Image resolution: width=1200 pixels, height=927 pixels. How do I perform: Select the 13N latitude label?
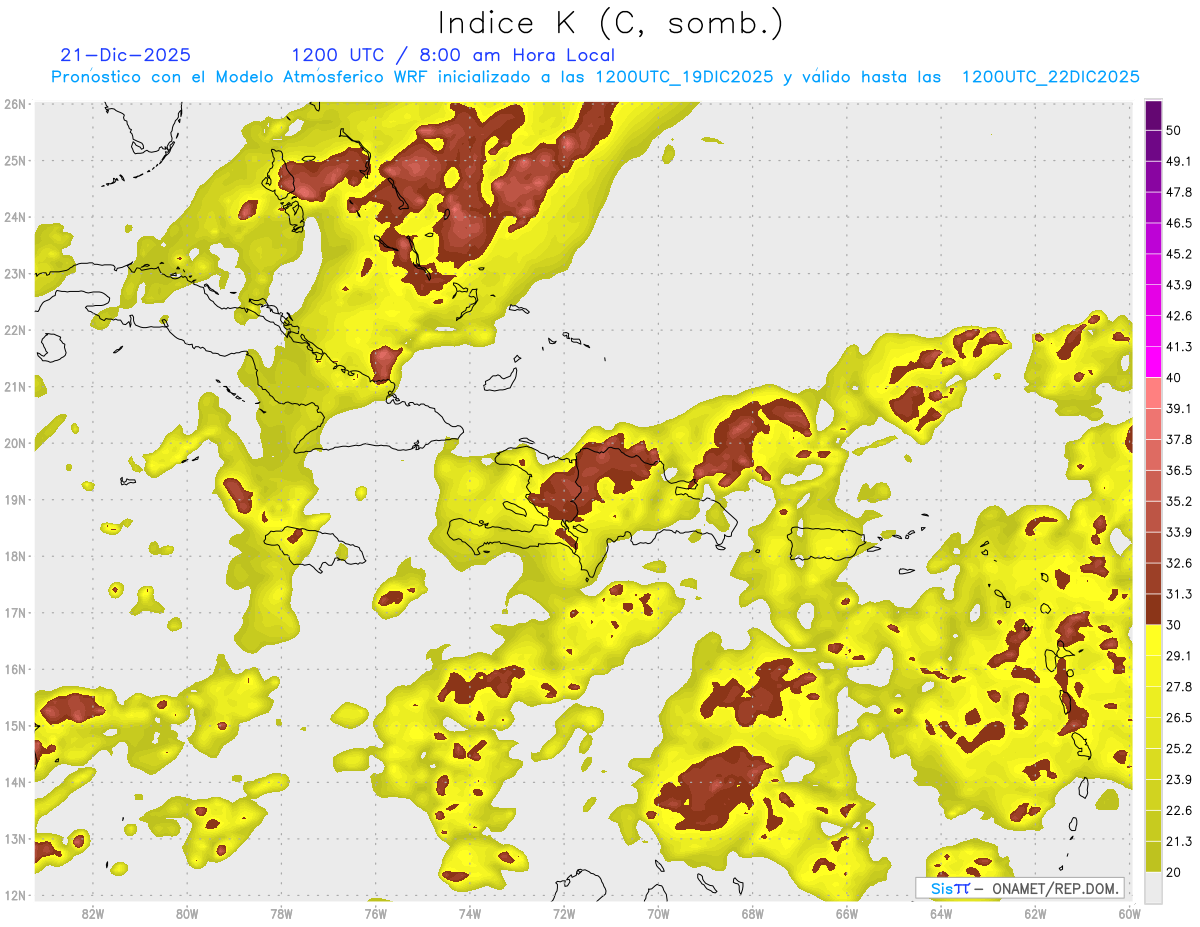click(14, 839)
